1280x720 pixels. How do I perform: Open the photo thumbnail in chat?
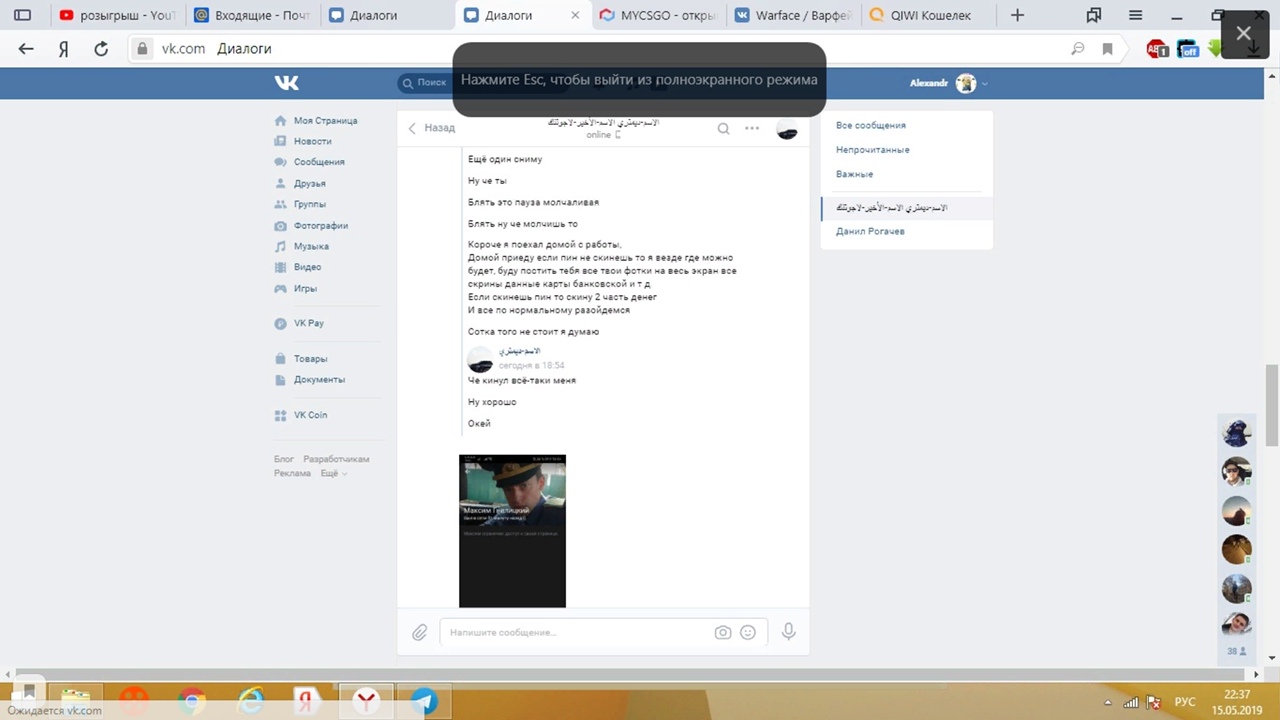click(x=512, y=530)
